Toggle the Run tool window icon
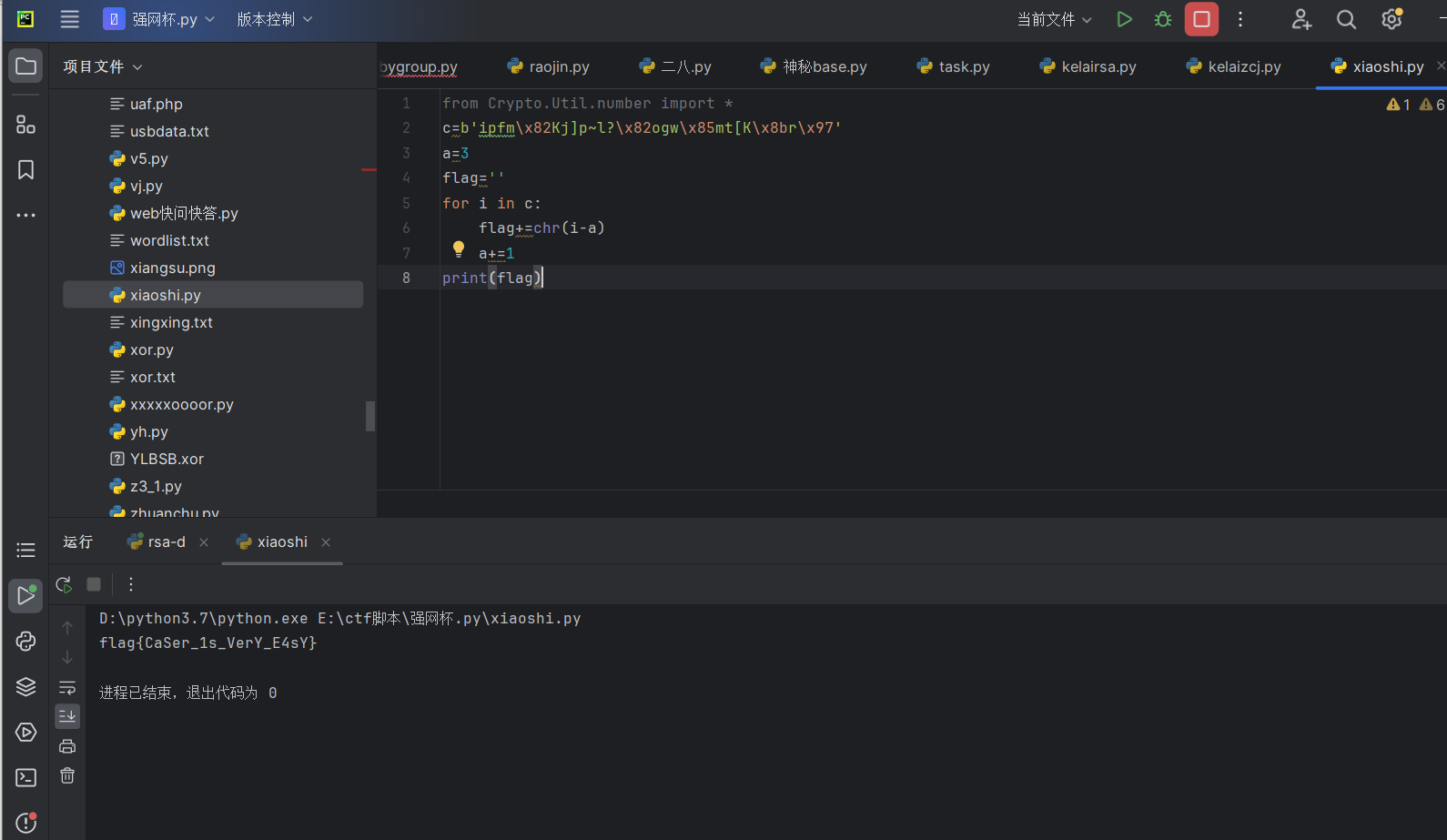Viewport: 1447px width, 840px height. pos(25,596)
